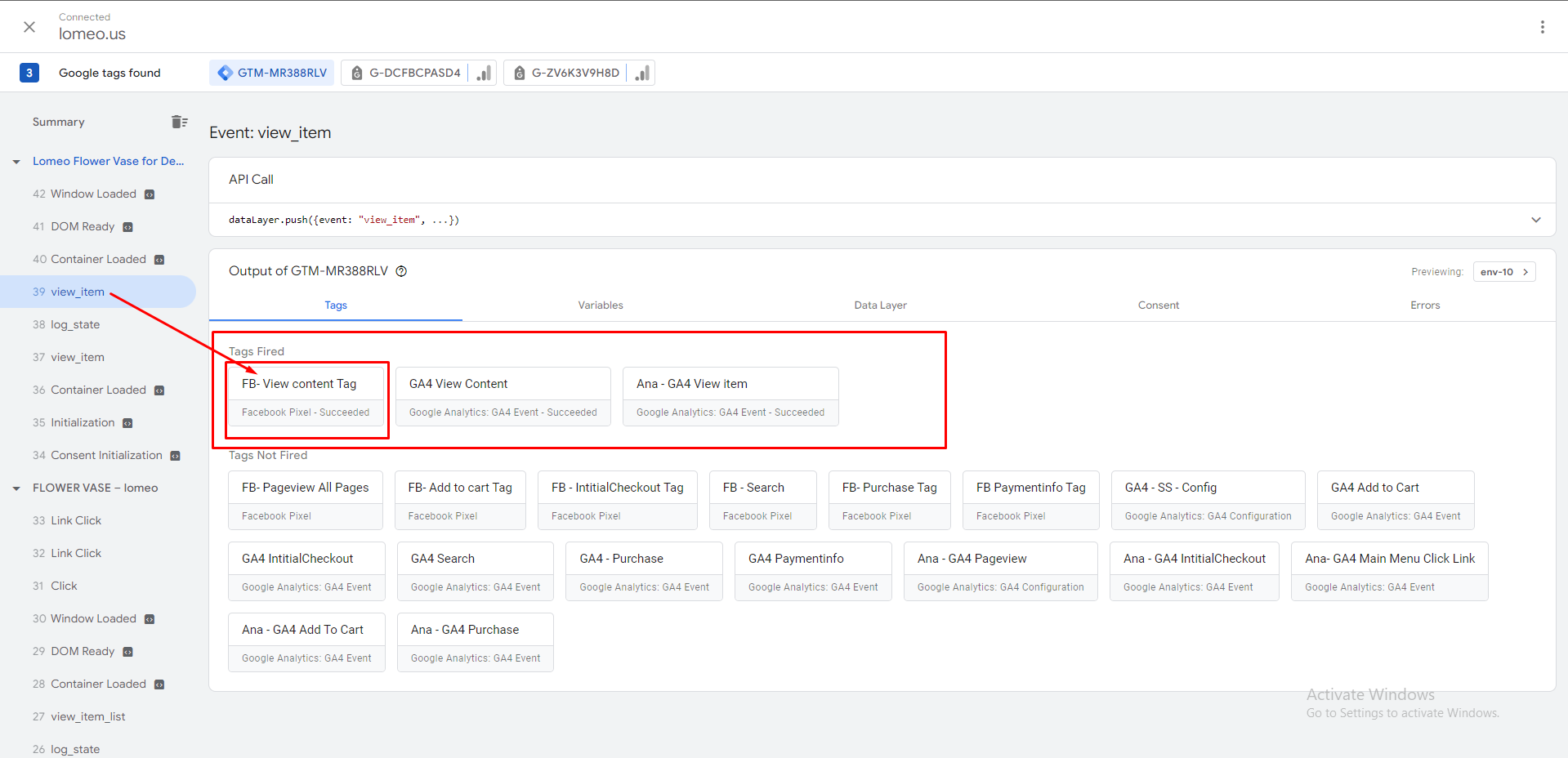Click the clear events icon beside Summary
1568x758 pixels.
[179, 122]
